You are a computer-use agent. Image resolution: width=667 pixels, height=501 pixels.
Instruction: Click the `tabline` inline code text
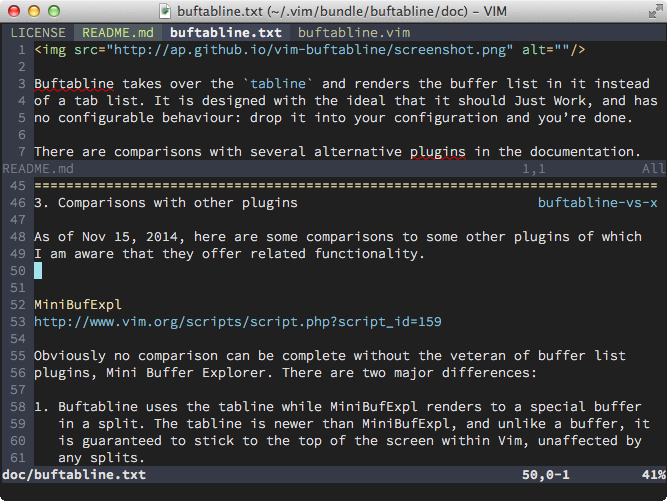(278, 84)
